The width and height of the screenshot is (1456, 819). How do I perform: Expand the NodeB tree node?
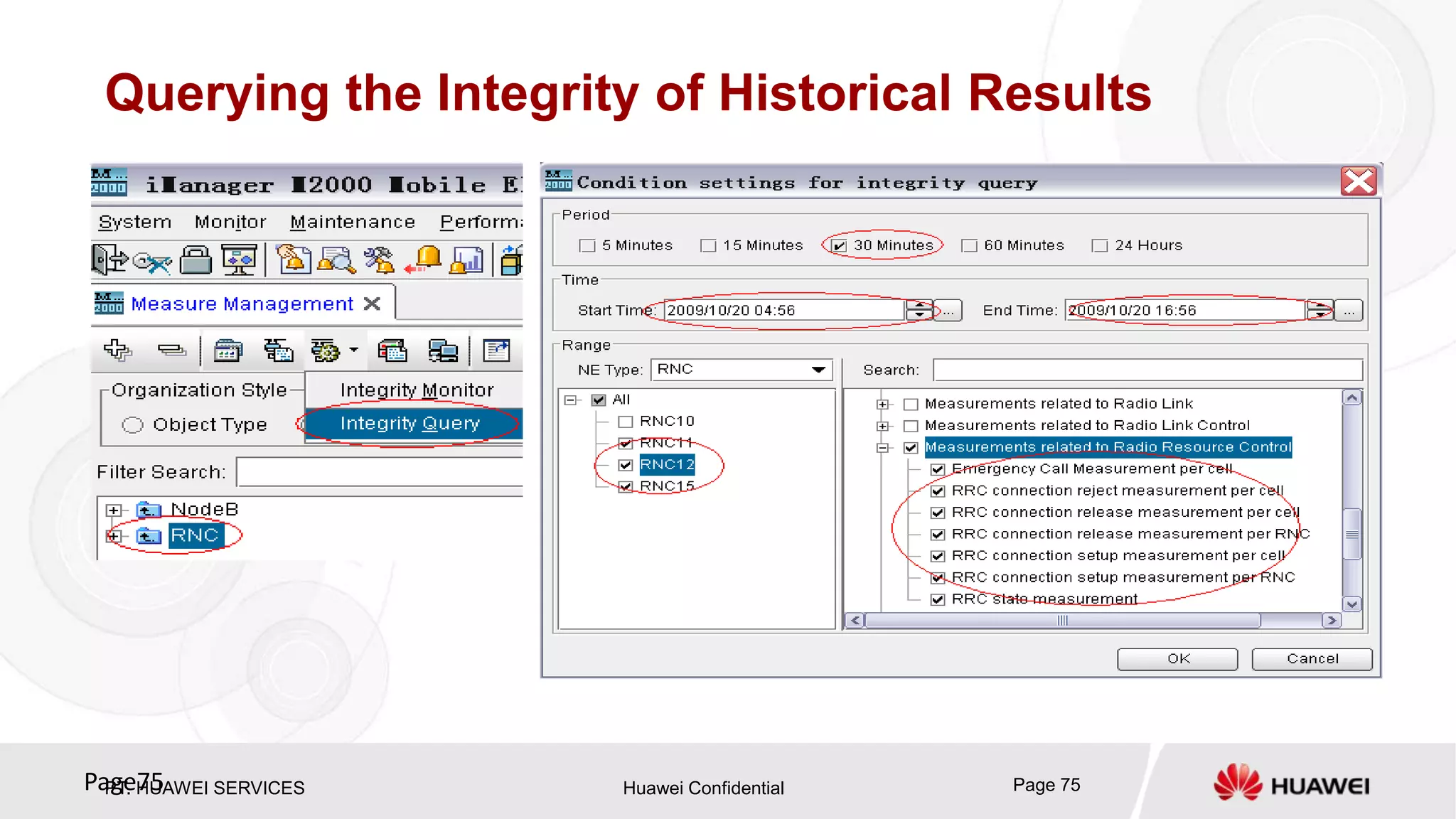point(113,510)
